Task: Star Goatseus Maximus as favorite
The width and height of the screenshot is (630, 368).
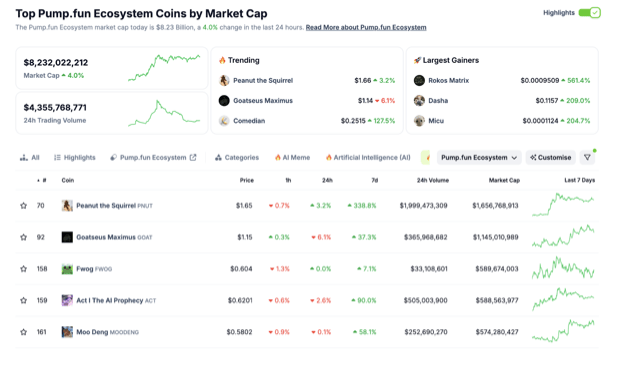Action: (x=23, y=237)
